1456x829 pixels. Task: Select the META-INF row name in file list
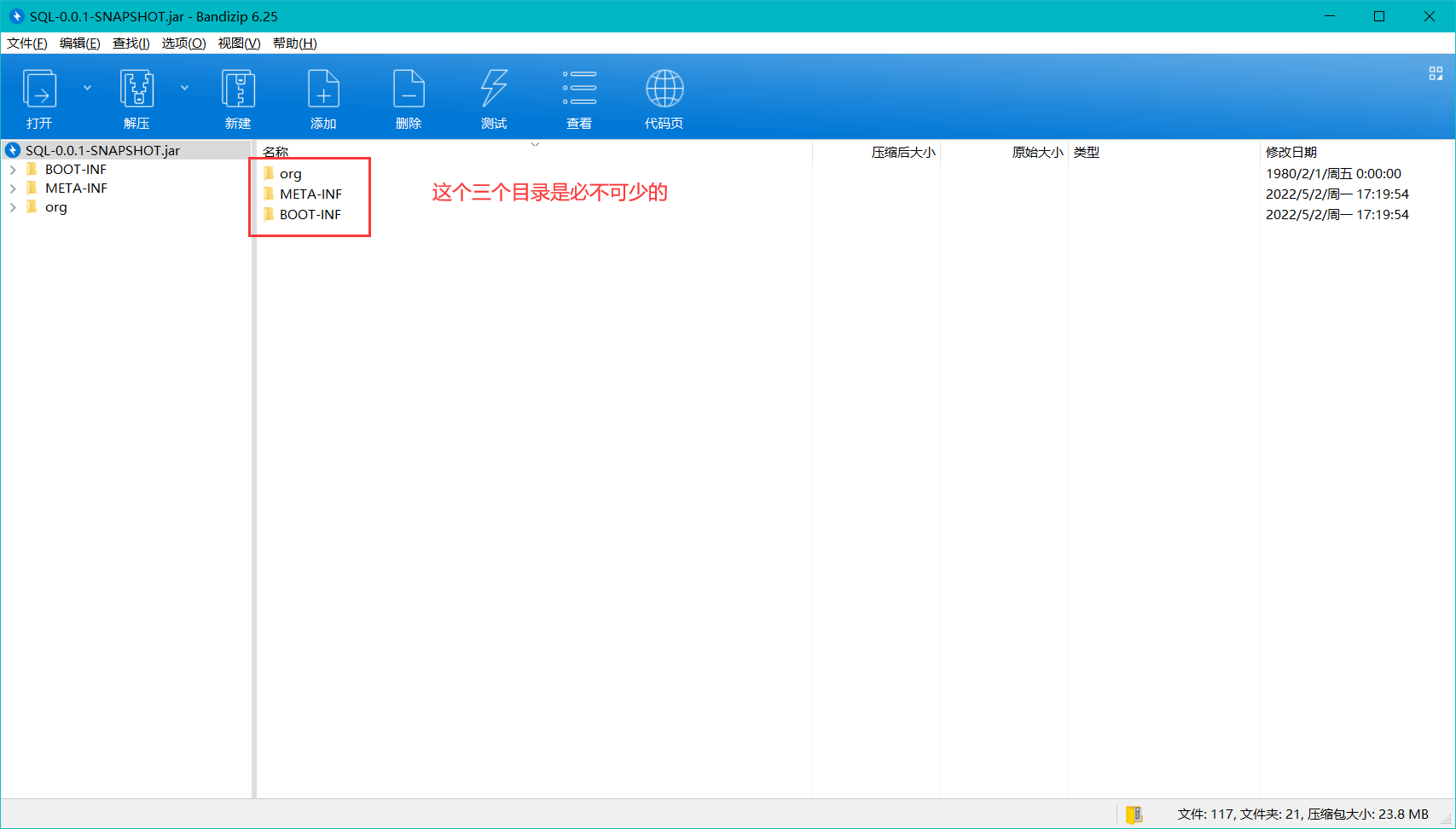[x=310, y=194]
